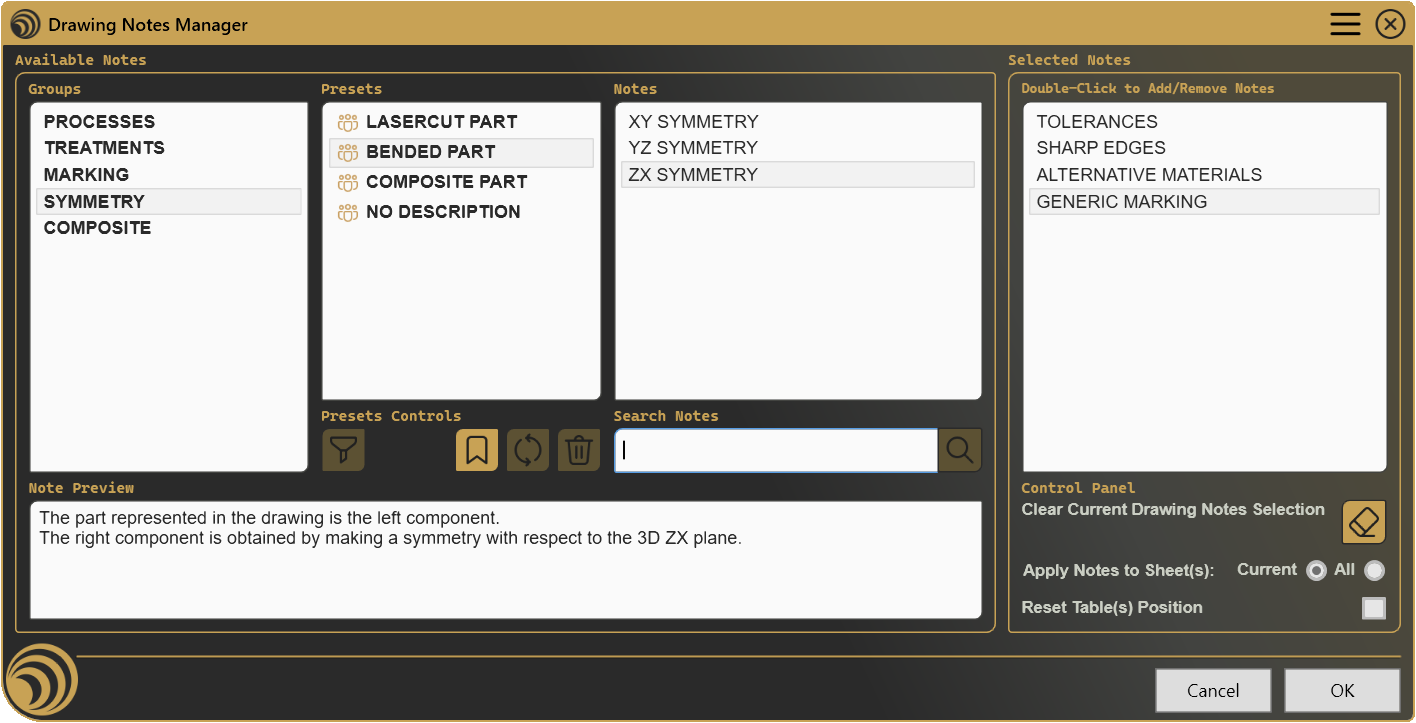Click the BENDED PART preset icon

(348, 153)
